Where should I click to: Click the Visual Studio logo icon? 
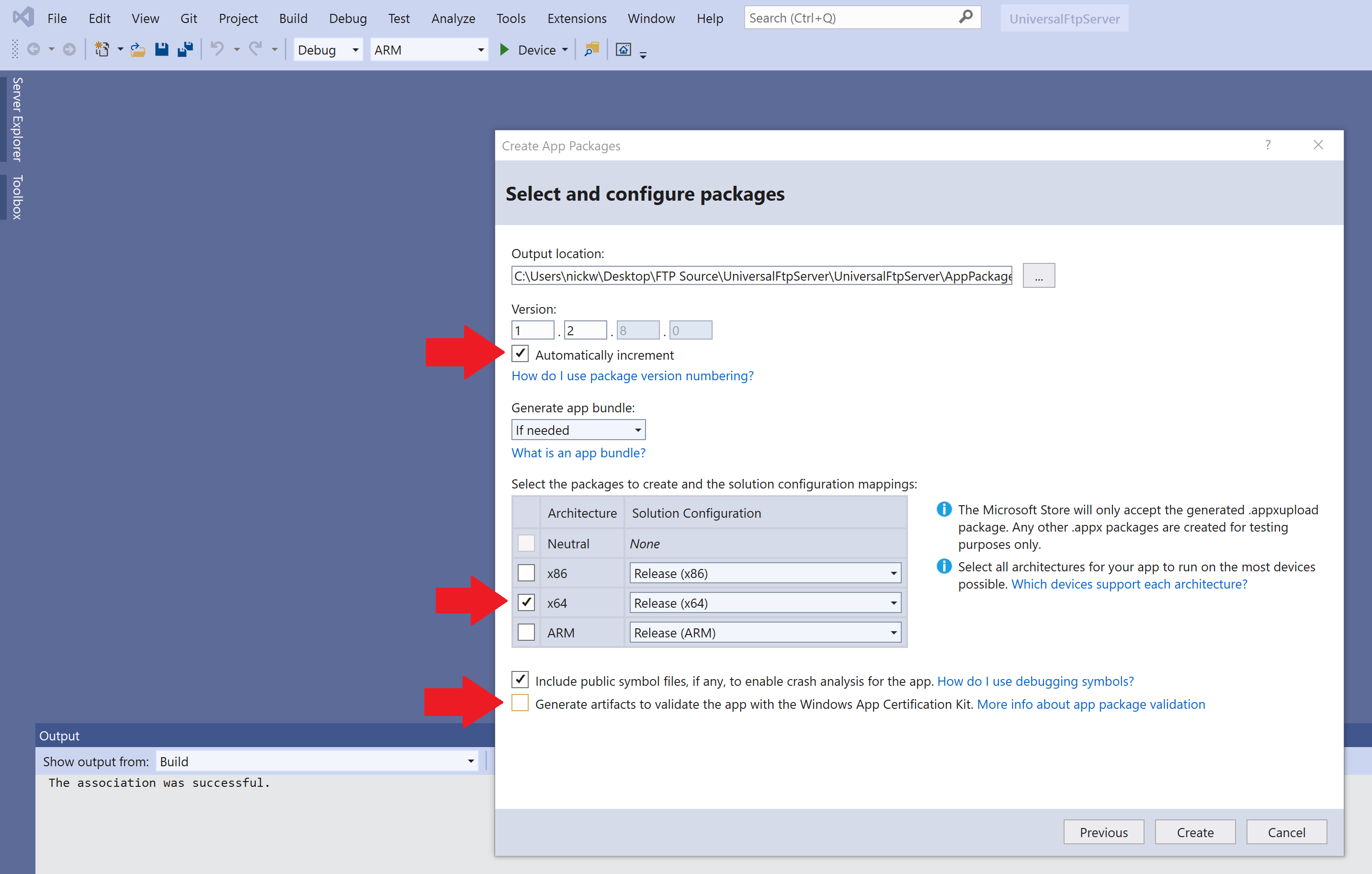coord(23,18)
